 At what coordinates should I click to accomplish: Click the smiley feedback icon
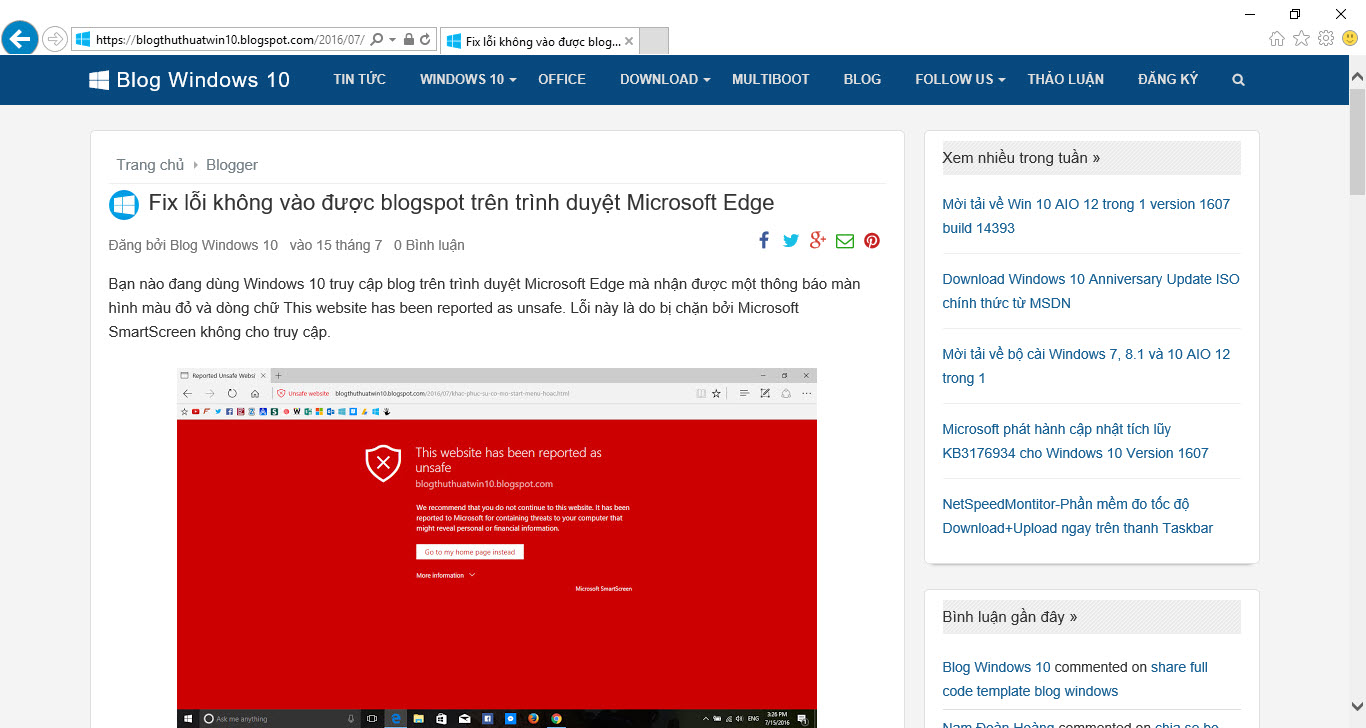(1350, 39)
